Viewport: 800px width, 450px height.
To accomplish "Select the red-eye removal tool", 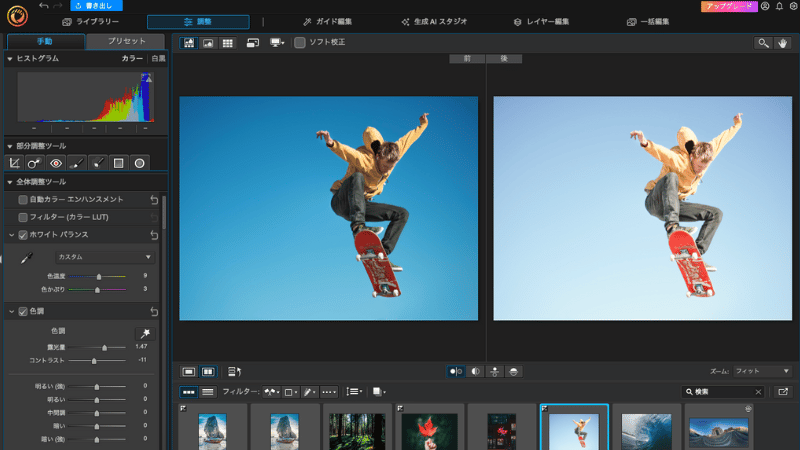I will [x=56, y=163].
